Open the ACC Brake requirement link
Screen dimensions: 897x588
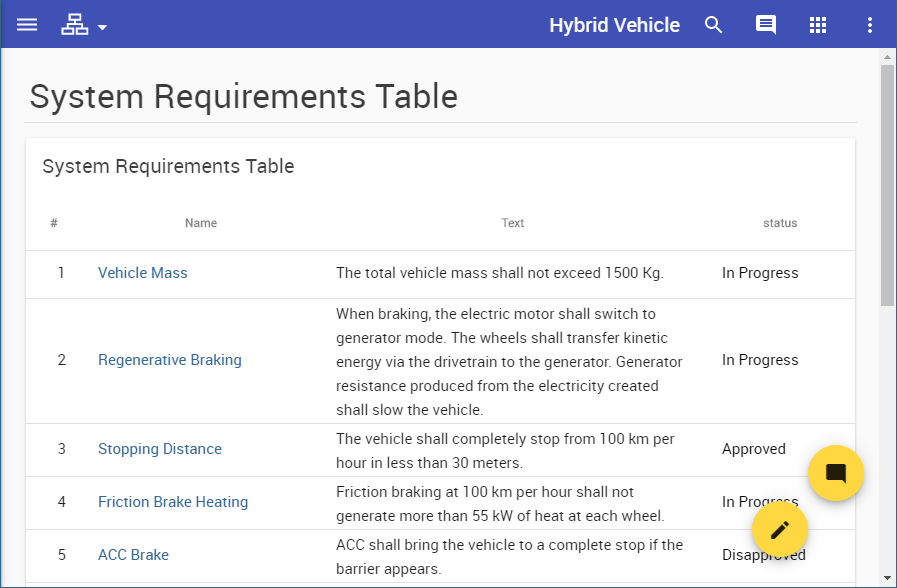point(133,555)
